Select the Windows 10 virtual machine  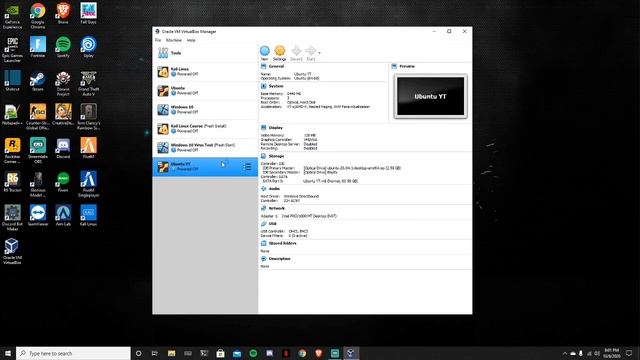205,109
